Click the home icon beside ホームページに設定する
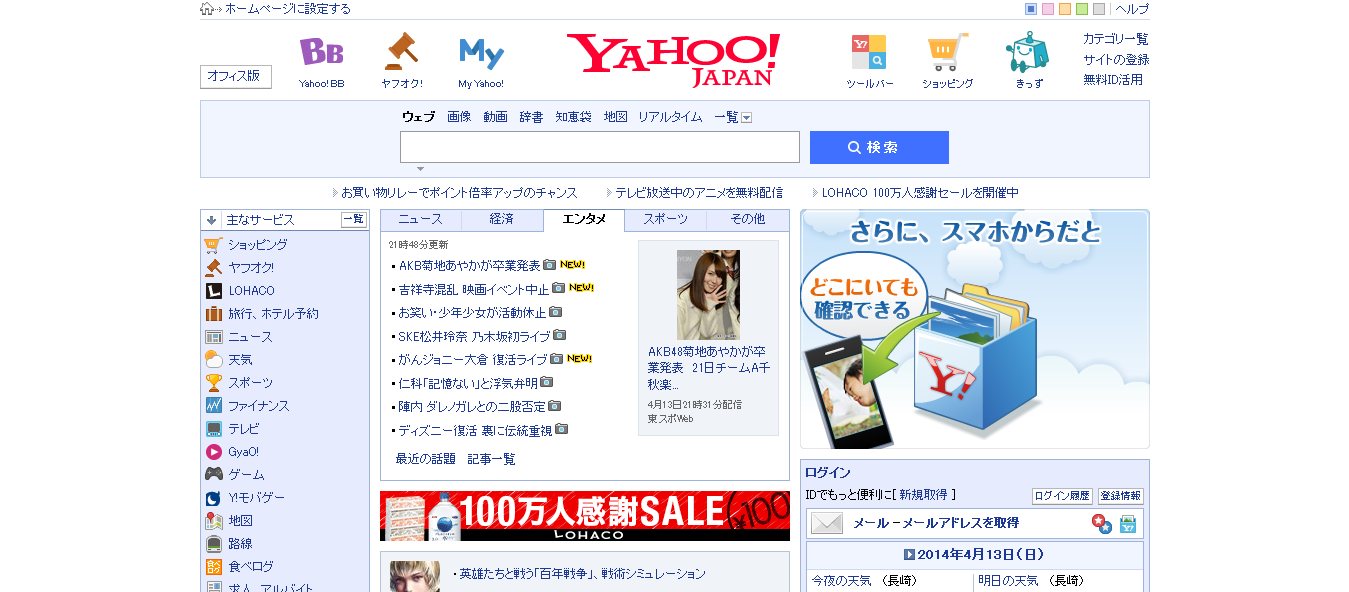This screenshot has height=592, width=1349. [206, 9]
